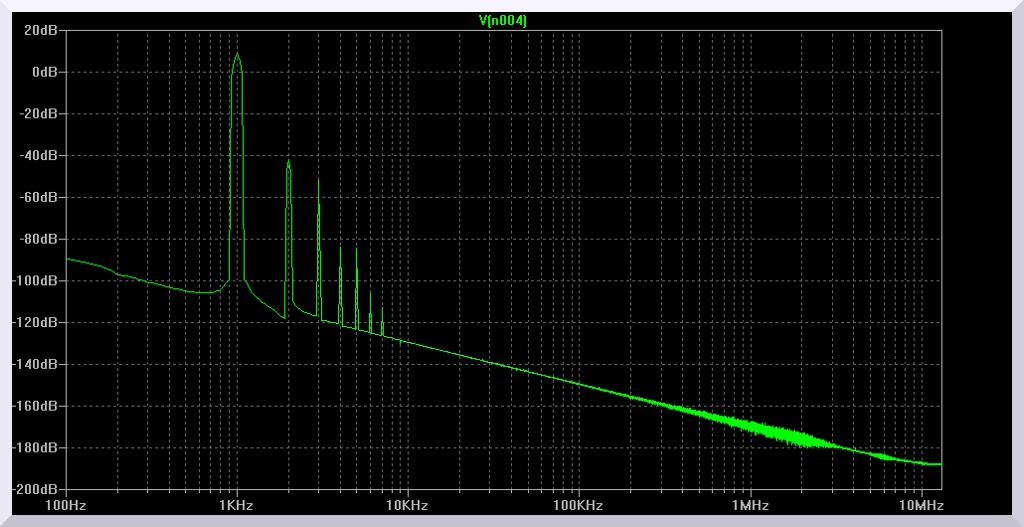Click the 0dB vertical axis label
The width and height of the screenshot is (1024, 527).
[x=45, y=72]
